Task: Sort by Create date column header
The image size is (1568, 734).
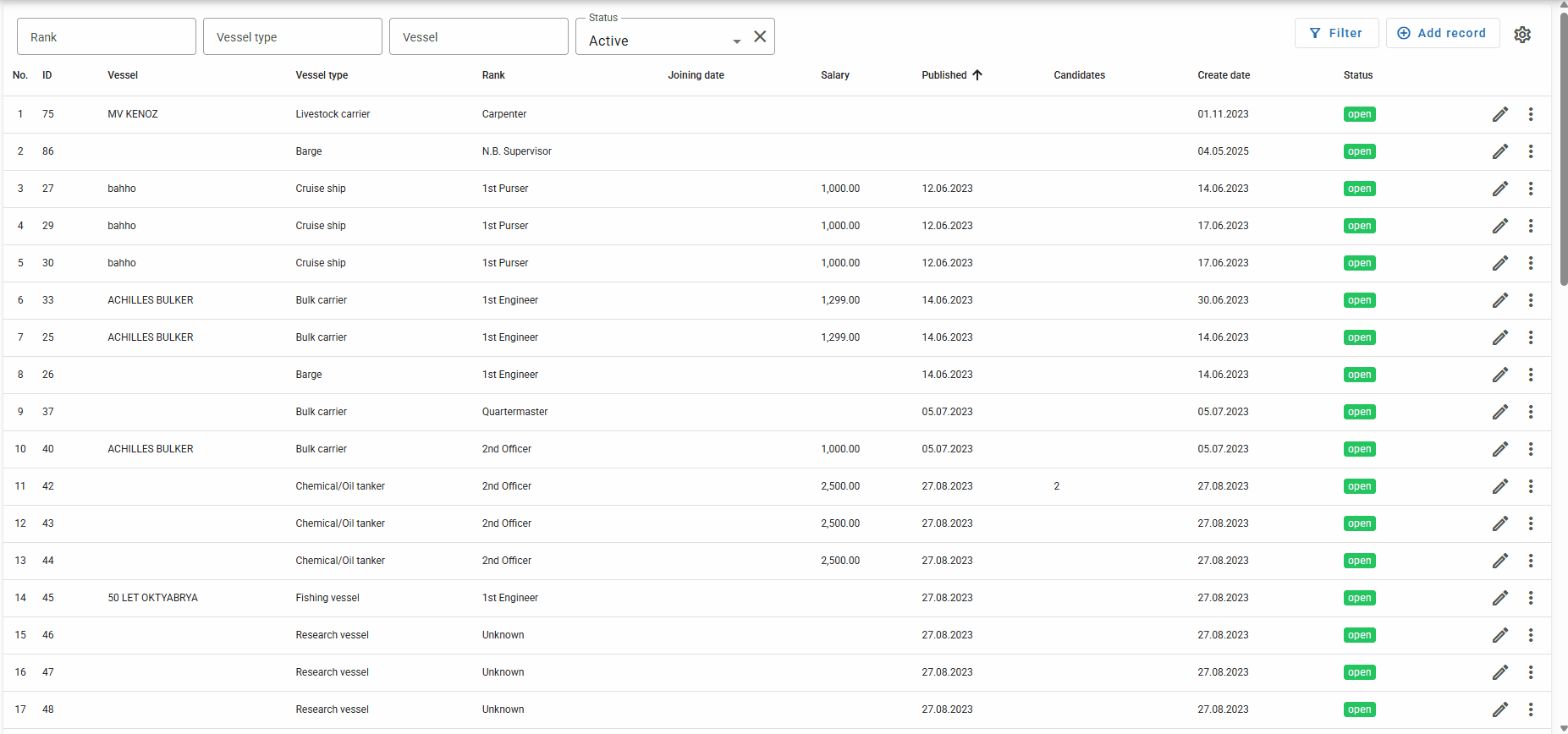Action: tap(1223, 75)
